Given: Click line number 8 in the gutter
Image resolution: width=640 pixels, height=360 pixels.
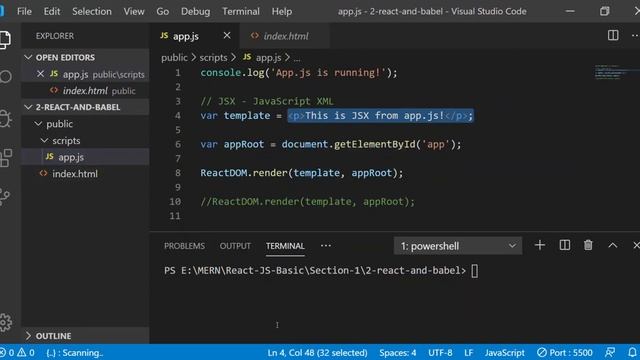Looking at the screenshot, I should tap(178, 173).
